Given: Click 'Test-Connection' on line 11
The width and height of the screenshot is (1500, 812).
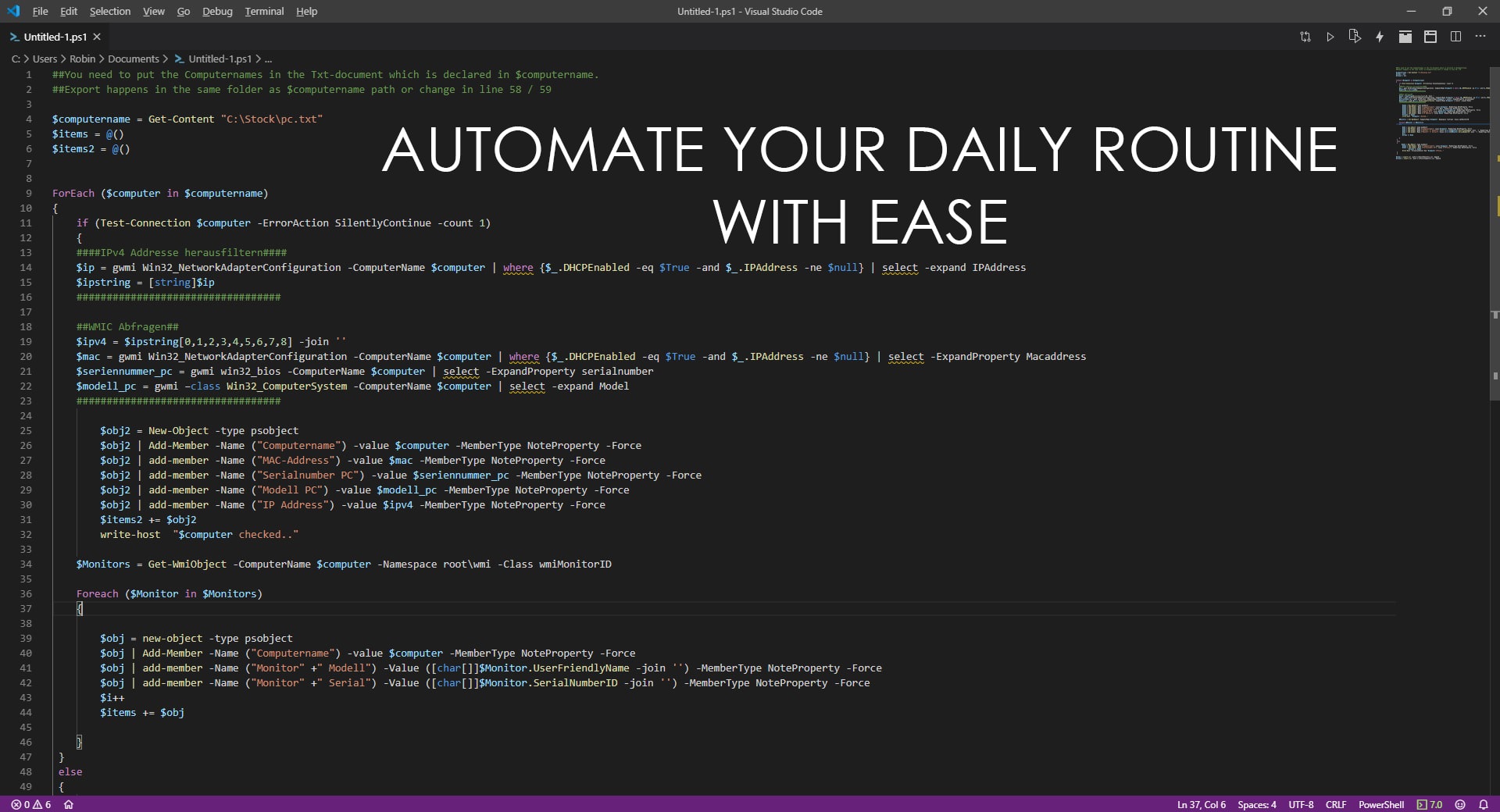Looking at the screenshot, I should (x=145, y=223).
